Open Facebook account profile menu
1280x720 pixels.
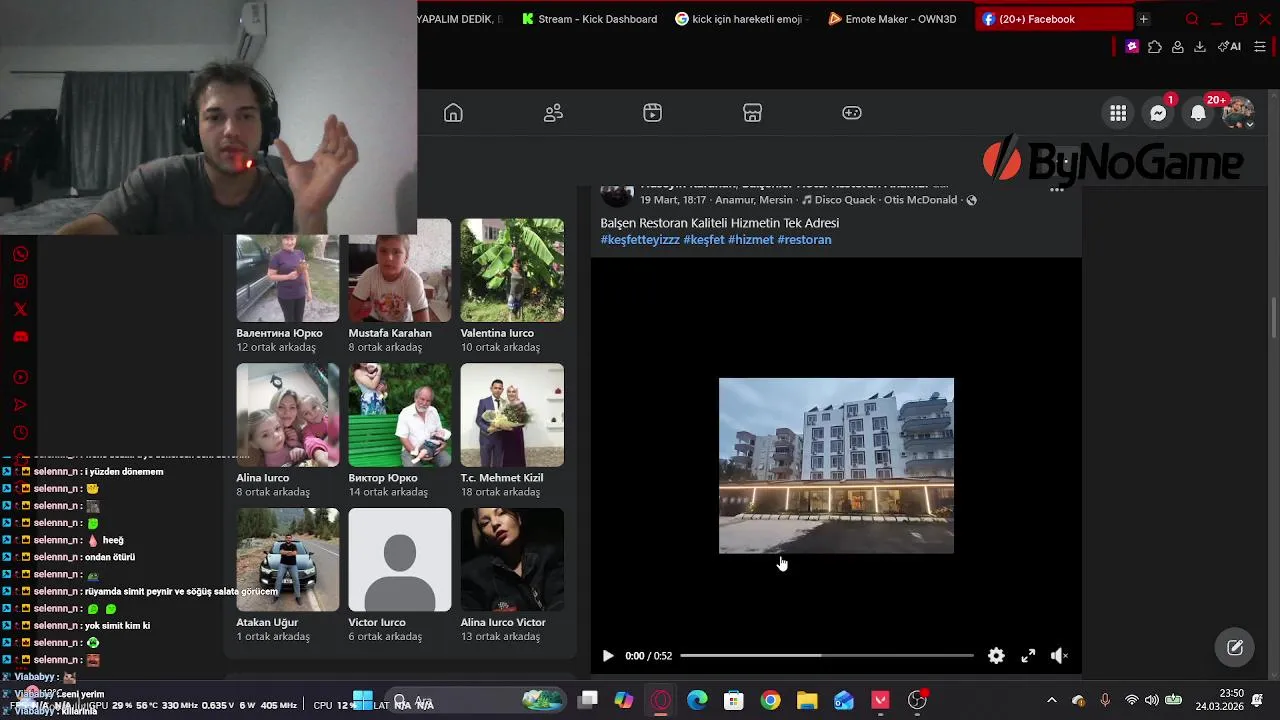click(x=1238, y=113)
